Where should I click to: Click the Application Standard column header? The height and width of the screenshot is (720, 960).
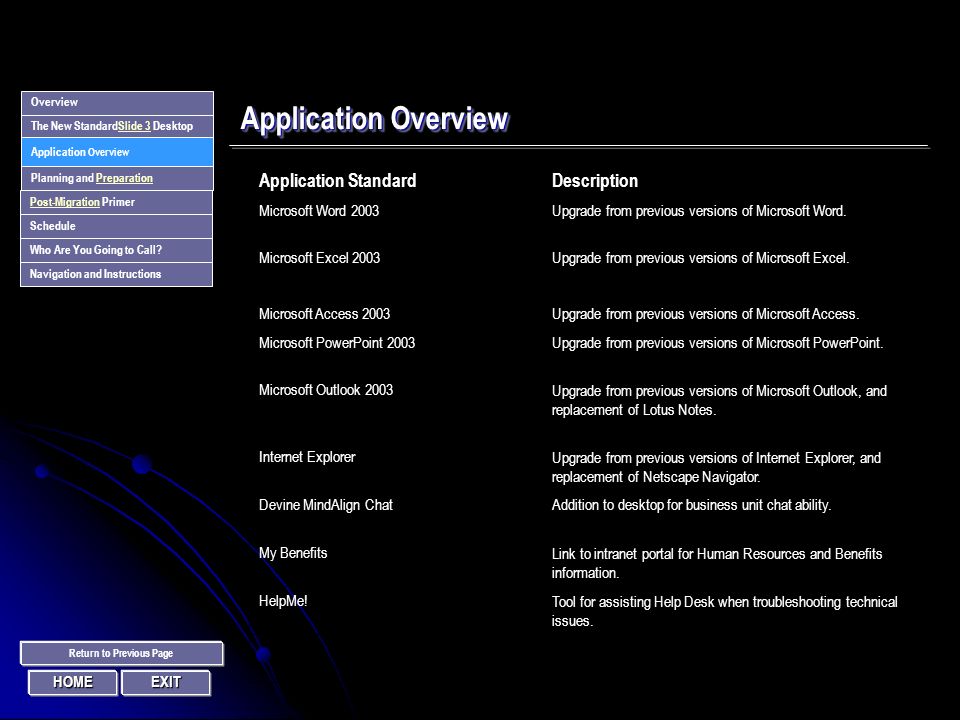point(337,181)
